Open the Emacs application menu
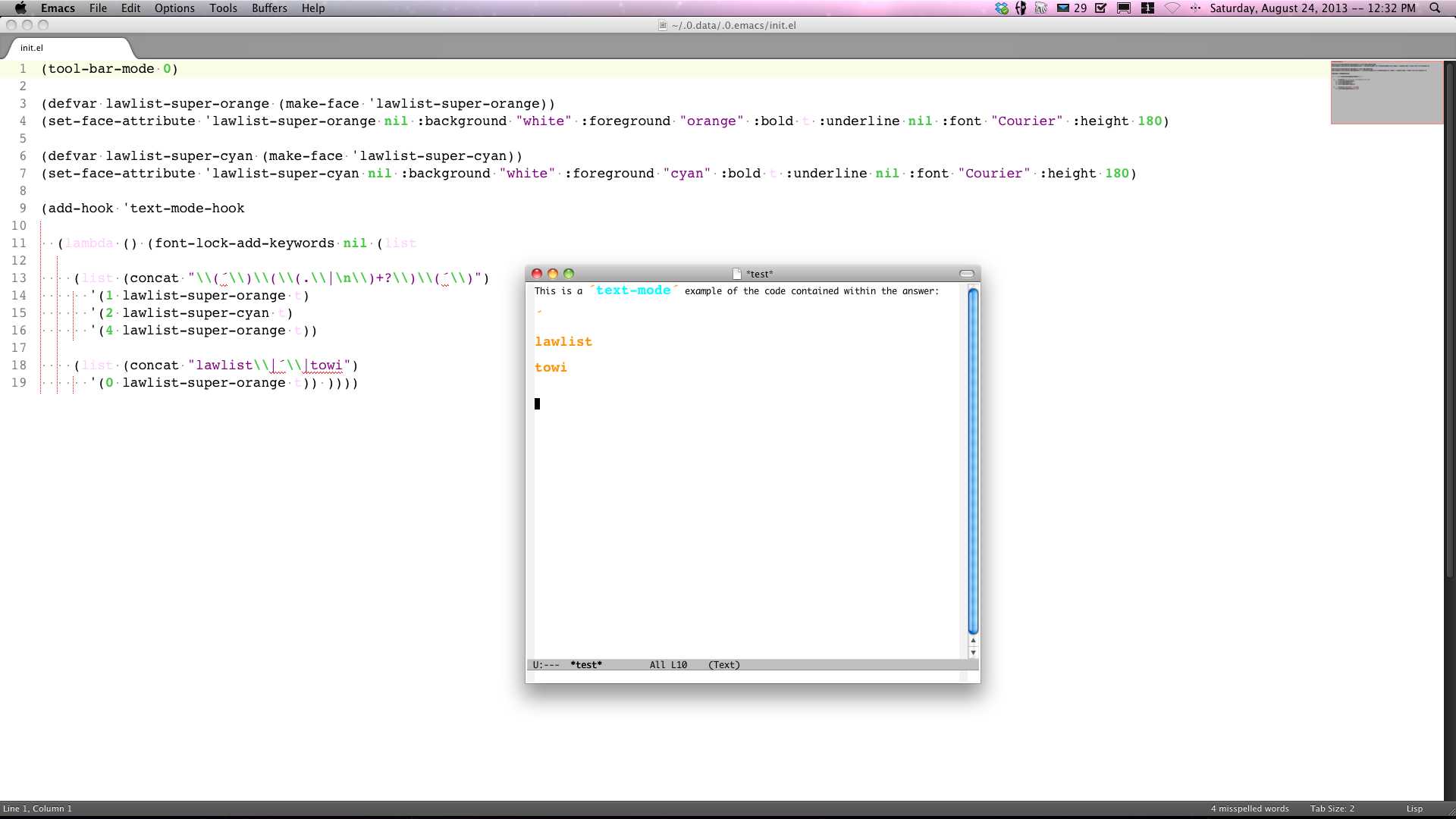 (58, 8)
